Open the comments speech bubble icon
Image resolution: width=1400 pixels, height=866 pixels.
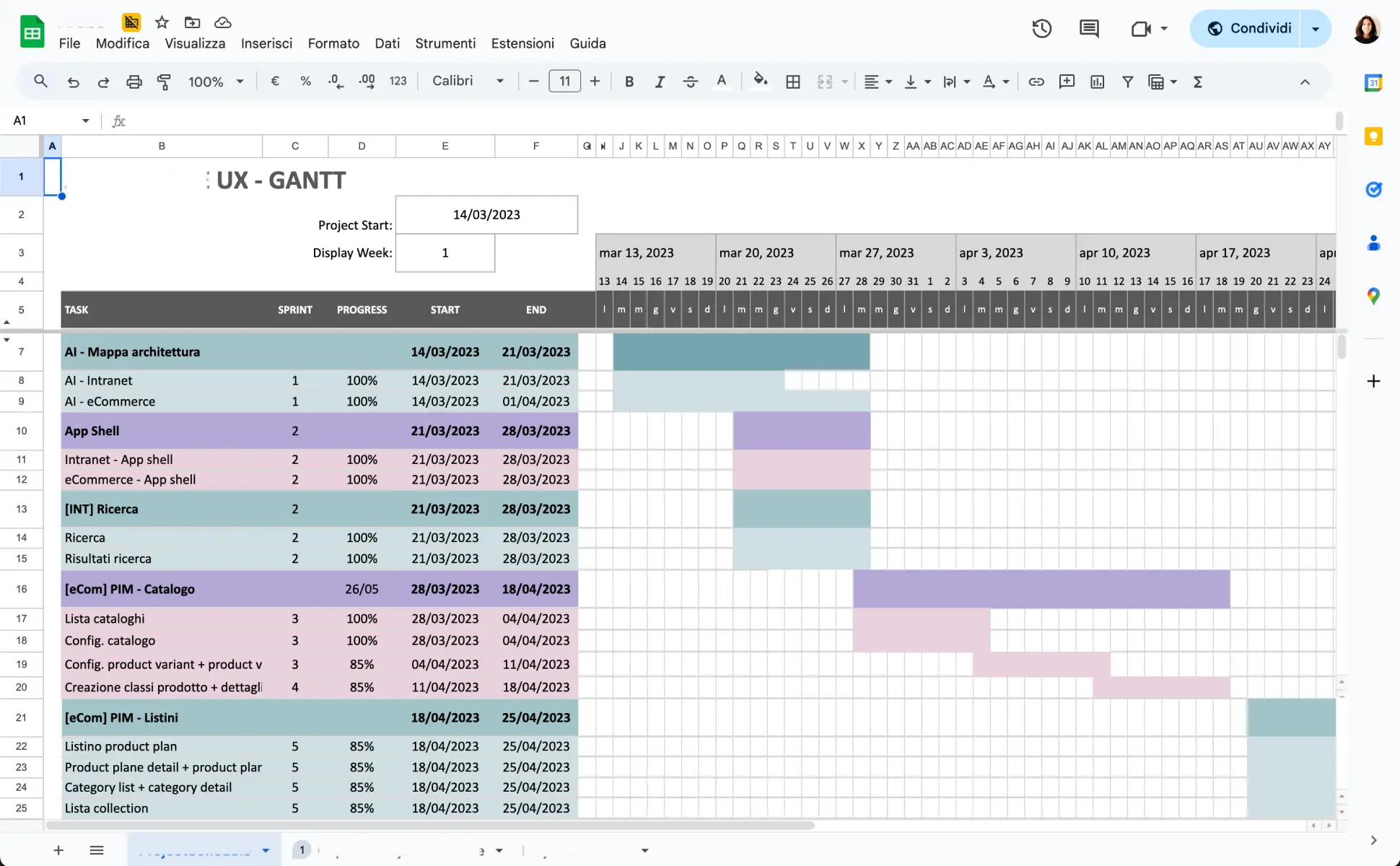point(1088,28)
